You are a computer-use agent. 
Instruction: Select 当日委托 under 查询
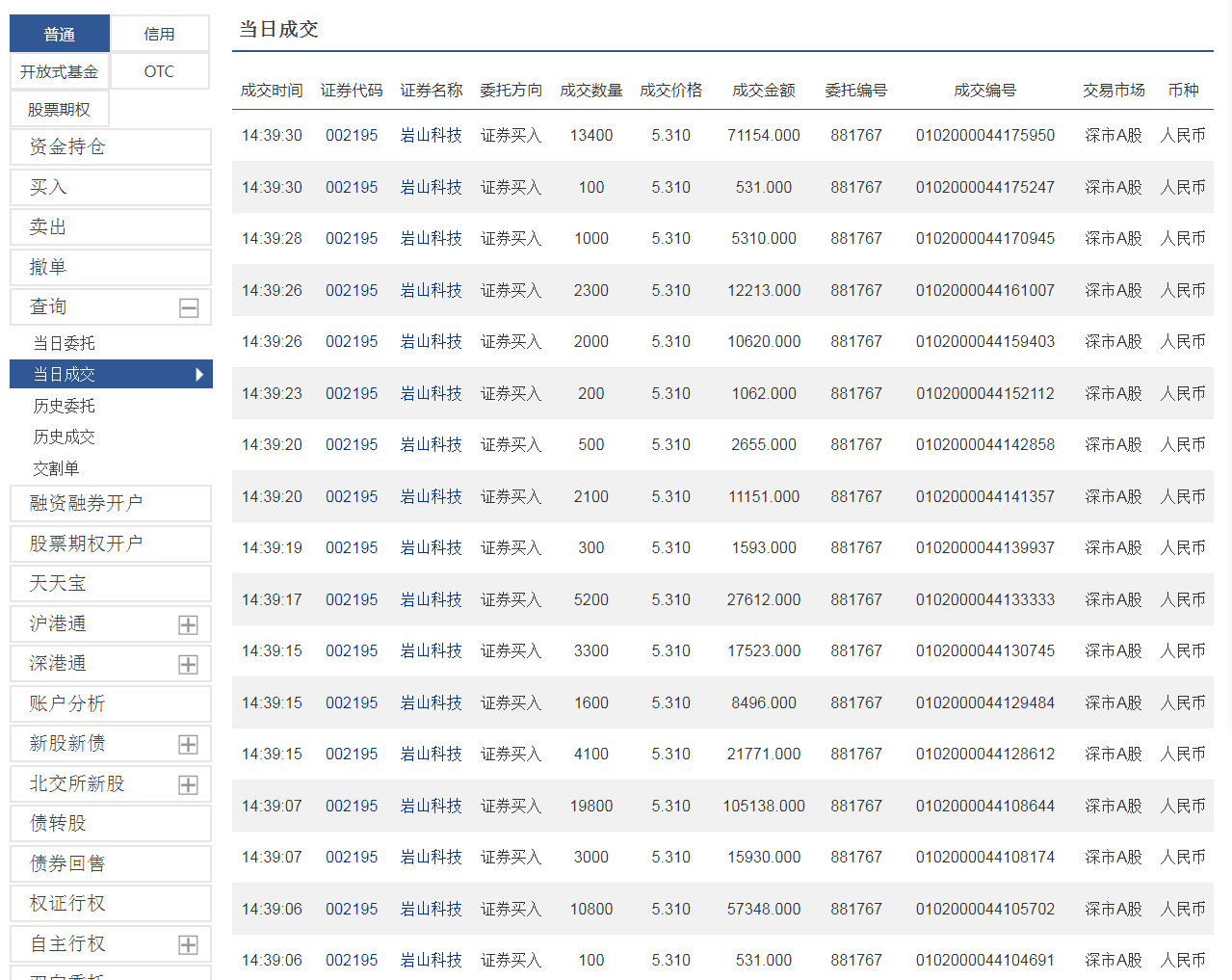65,343
